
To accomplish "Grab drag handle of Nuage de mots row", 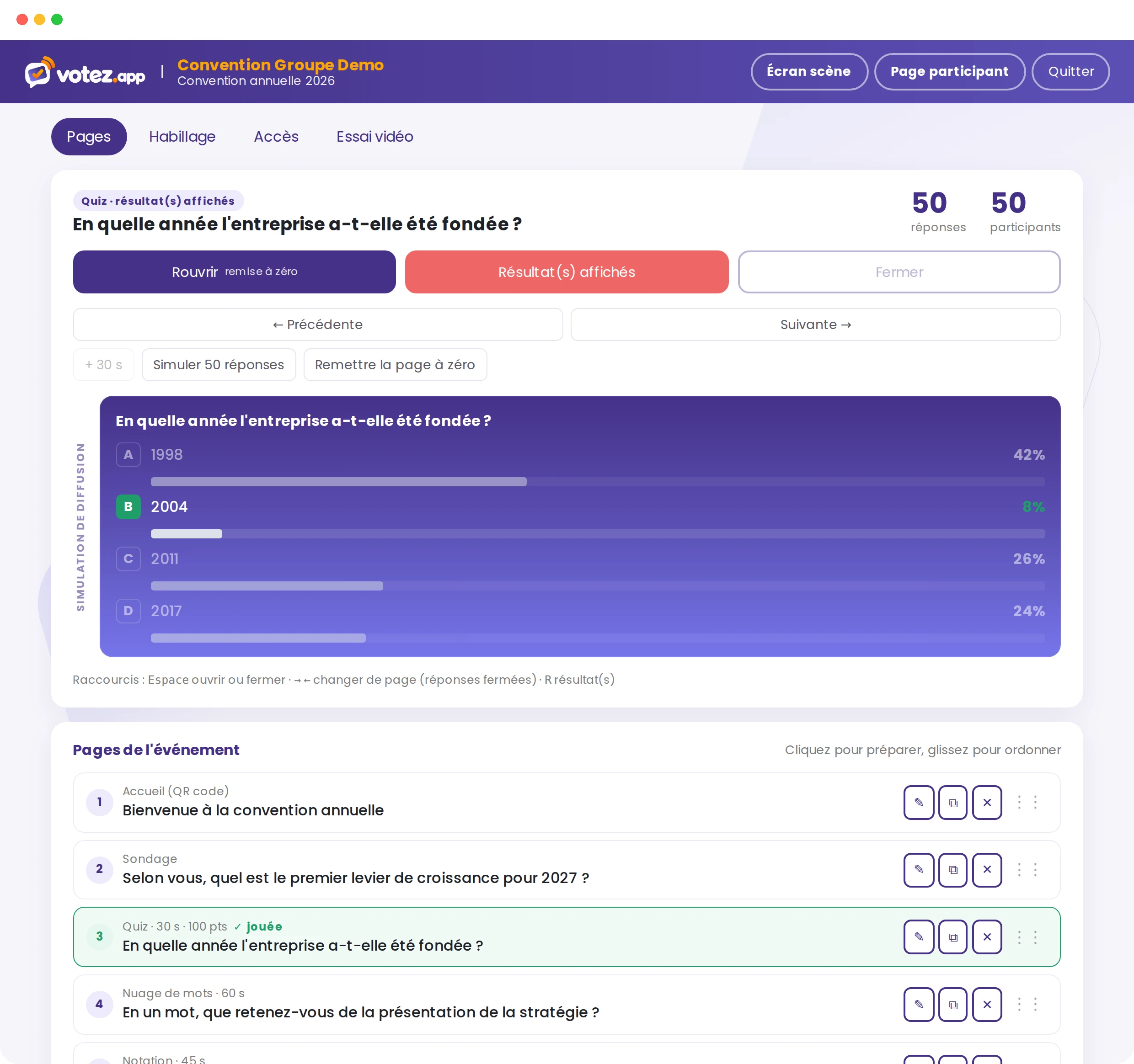I will click(1027, 1004).
